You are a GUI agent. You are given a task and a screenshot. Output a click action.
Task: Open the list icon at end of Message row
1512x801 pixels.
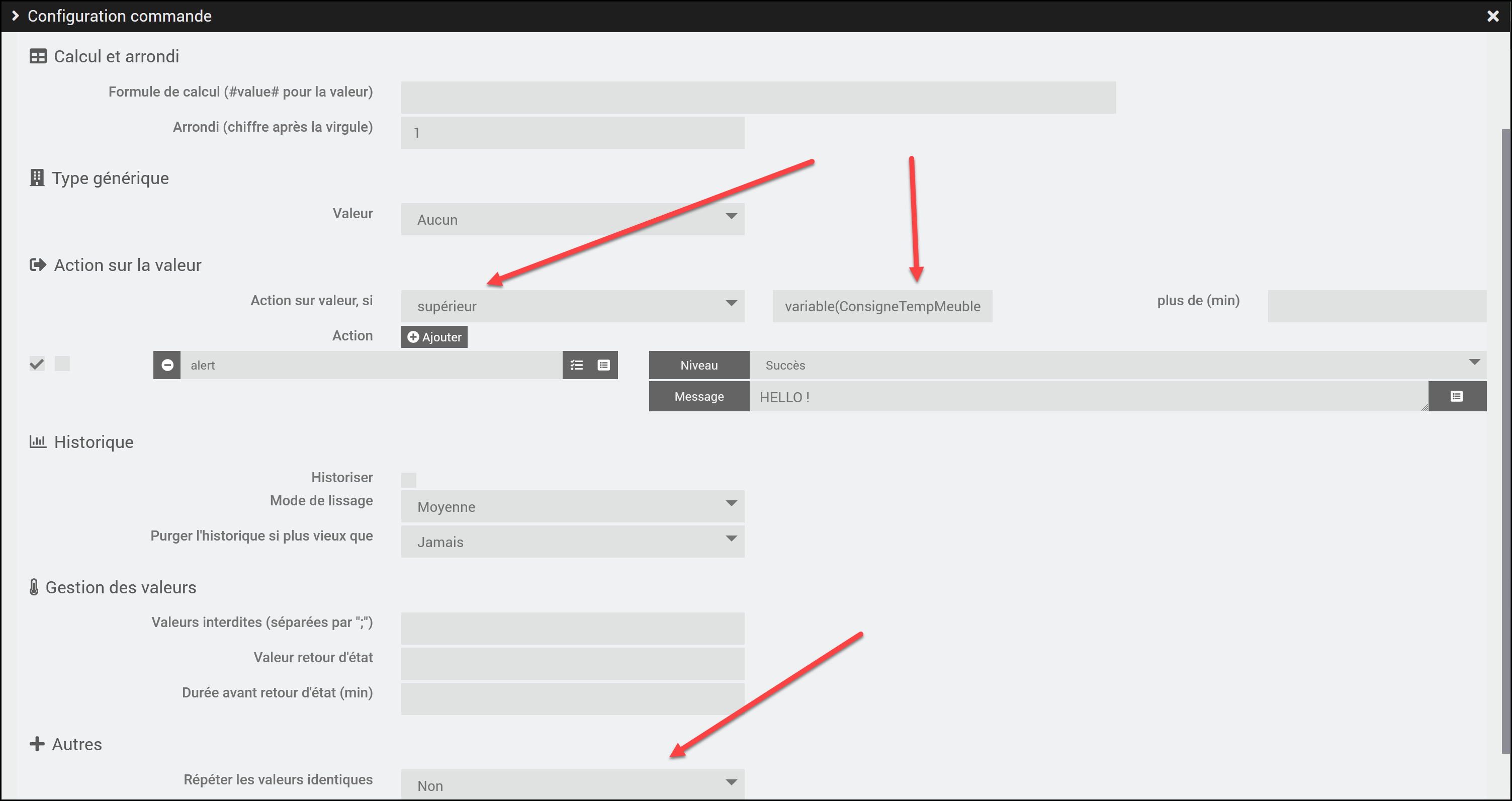tap(1457, 396)
